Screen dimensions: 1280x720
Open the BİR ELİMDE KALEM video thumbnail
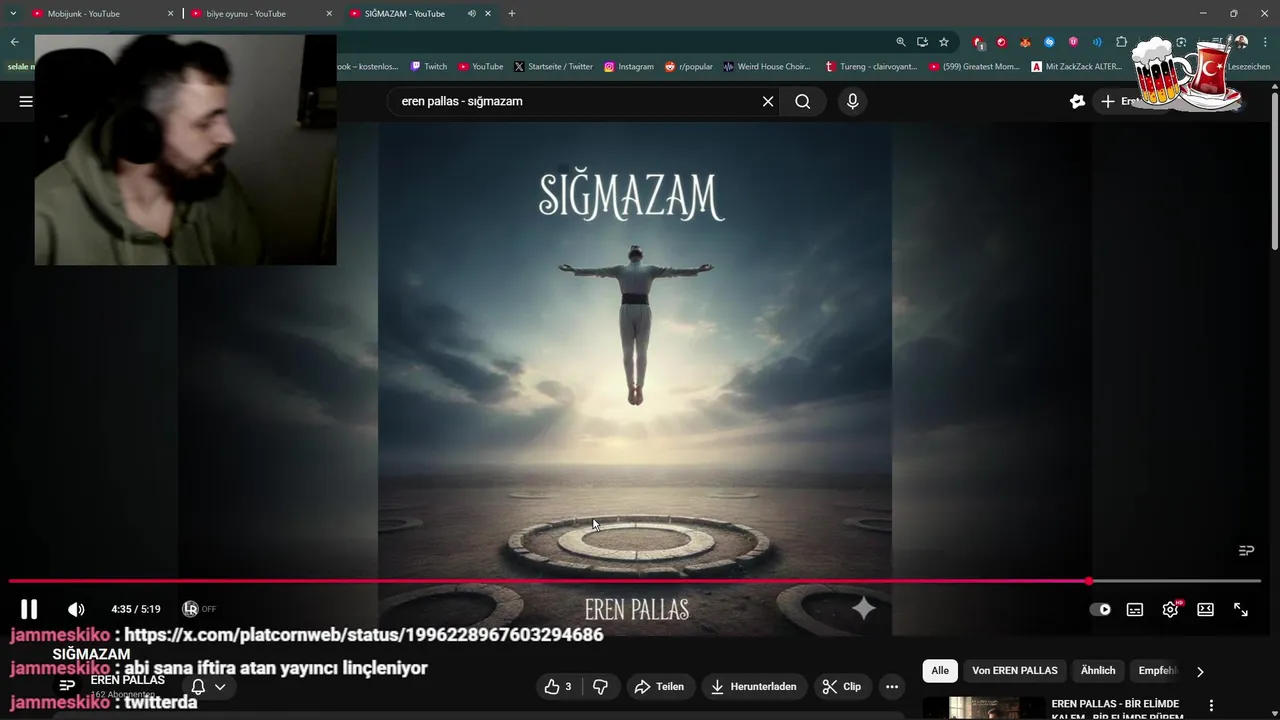click(x=983, y=708)
